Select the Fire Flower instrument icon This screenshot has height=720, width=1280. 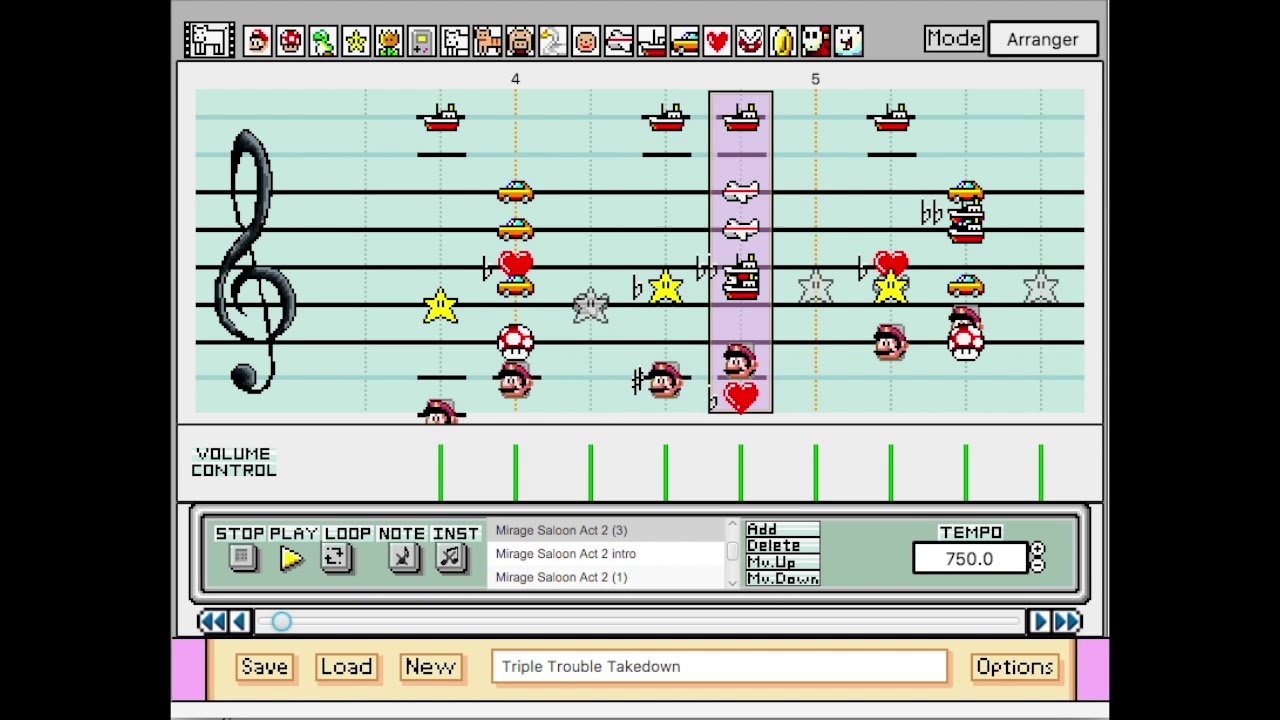[x=389, y=41]
